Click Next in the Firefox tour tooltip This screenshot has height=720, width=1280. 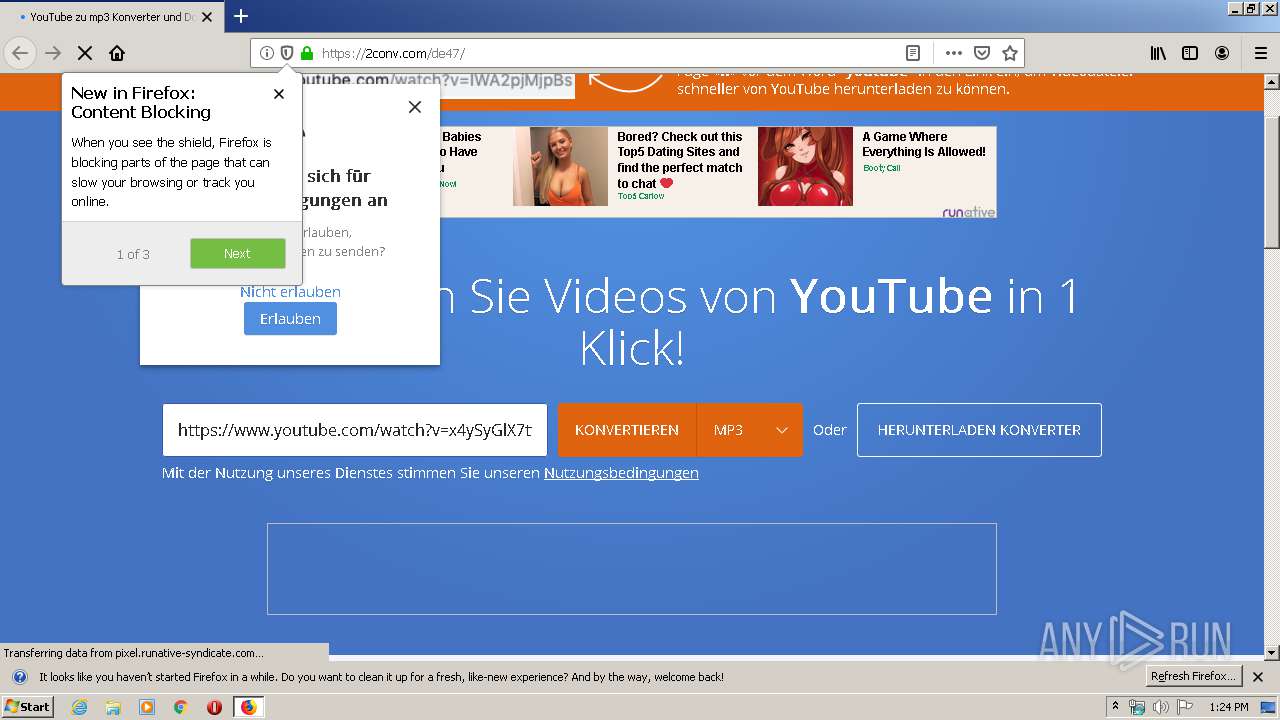point(238,254)
